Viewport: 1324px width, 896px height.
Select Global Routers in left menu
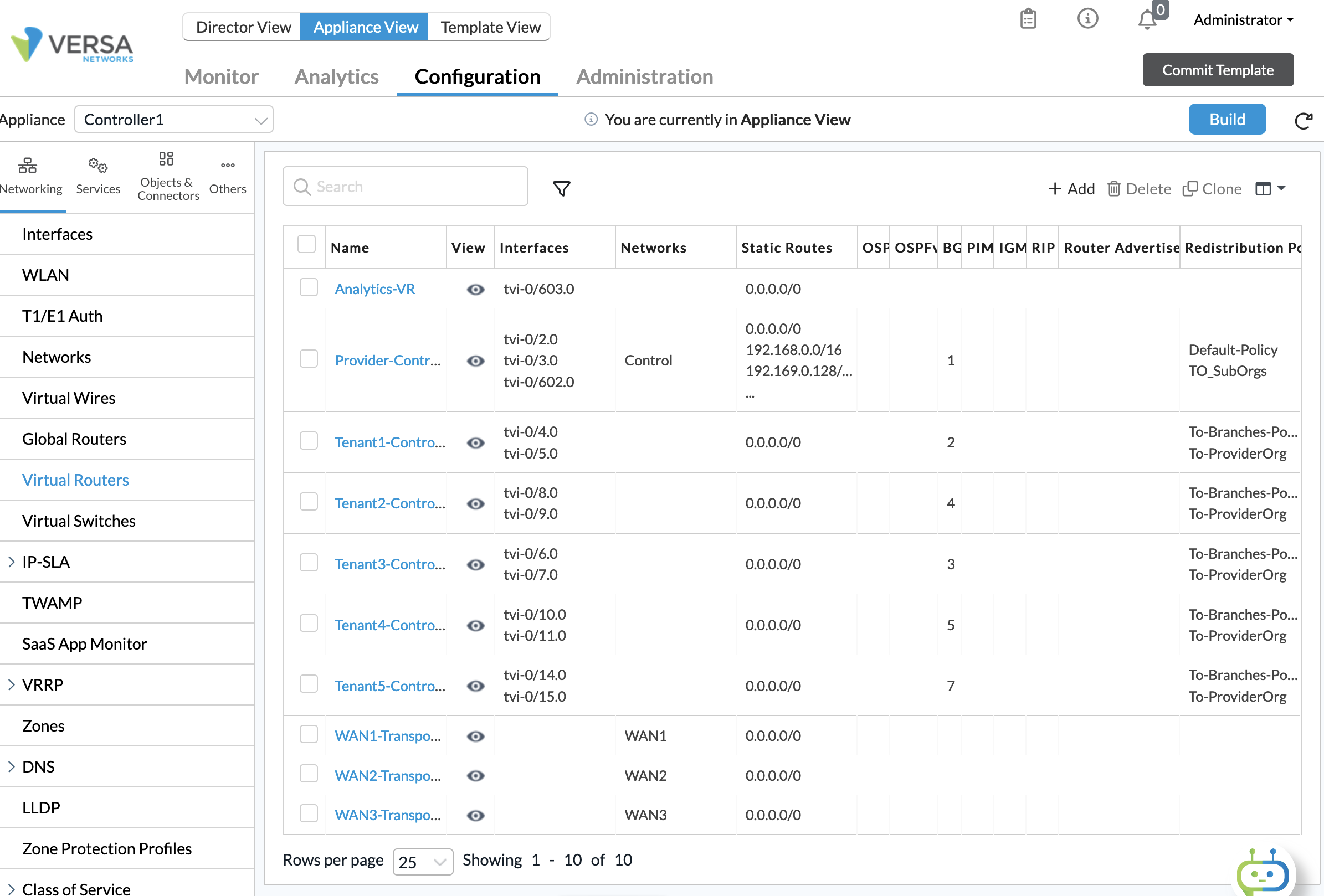(x=126, y=439)
